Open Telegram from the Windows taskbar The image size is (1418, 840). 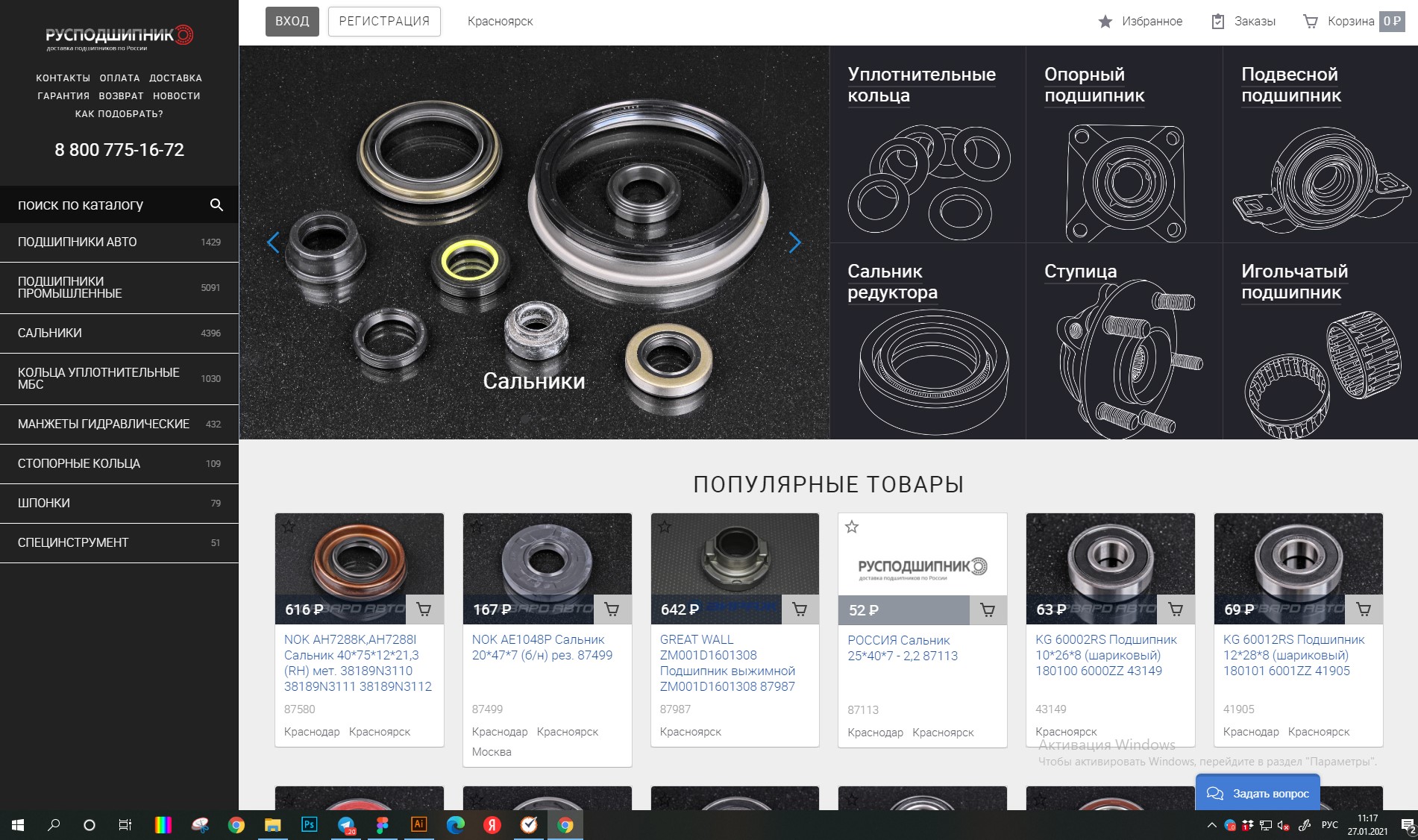(x=346, y=825)
